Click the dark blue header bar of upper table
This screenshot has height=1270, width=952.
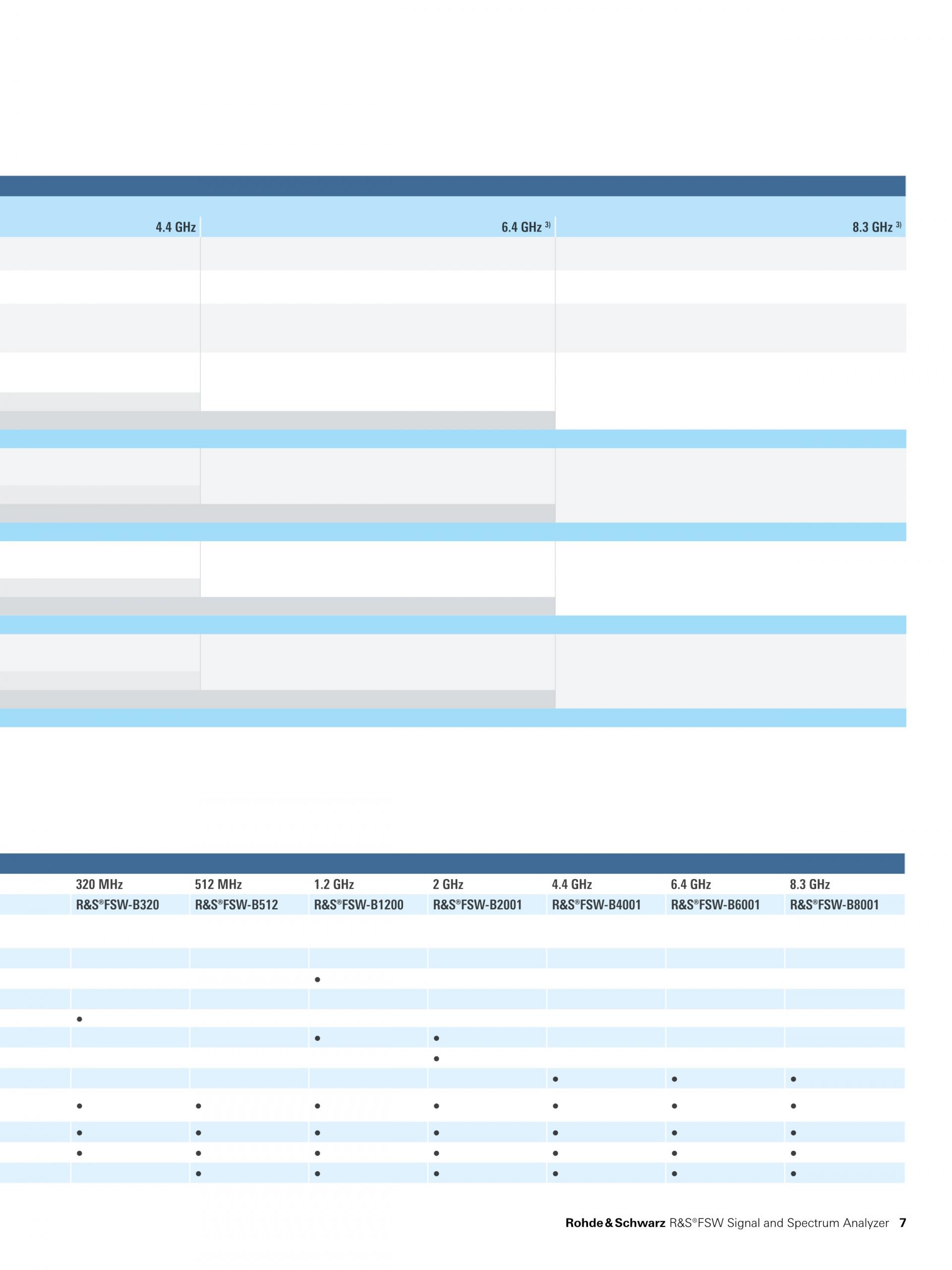tap(453, 186)
